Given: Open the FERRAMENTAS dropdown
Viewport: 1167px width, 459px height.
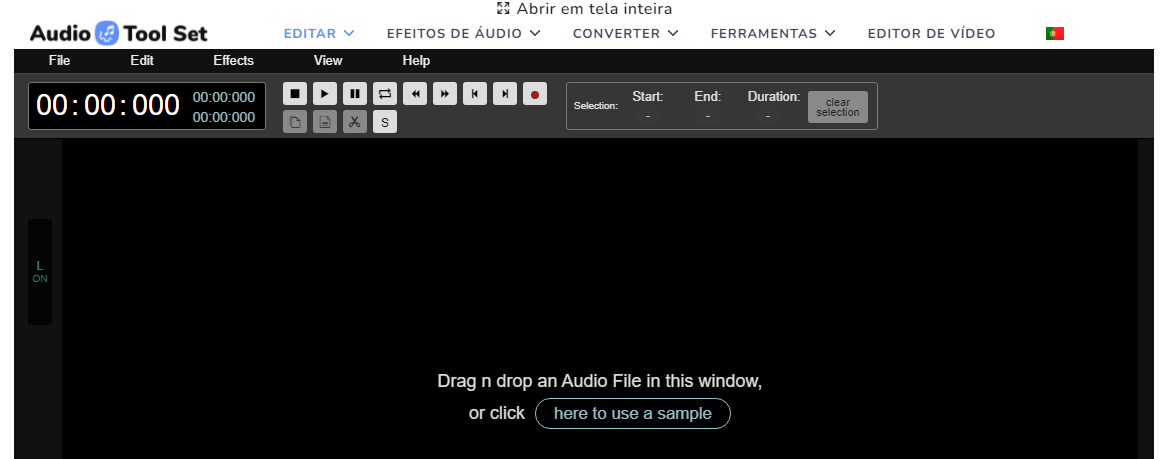Looking at the screenshot, I should (773, 33).
